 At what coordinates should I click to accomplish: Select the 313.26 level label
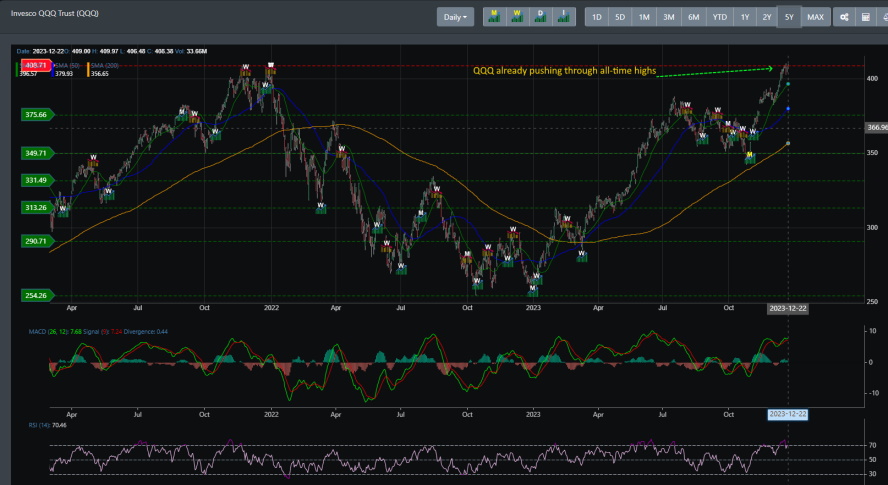[x=36, y=207]
